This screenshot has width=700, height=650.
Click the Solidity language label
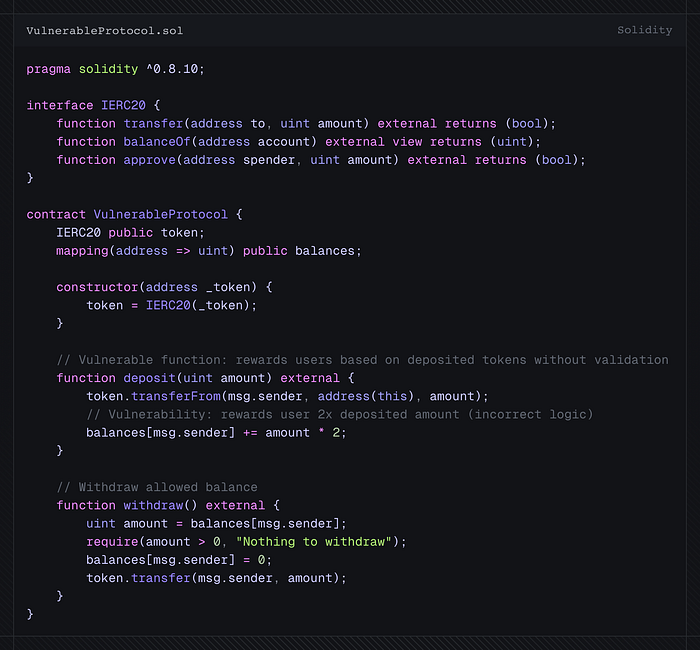click(x=644, y=30)
